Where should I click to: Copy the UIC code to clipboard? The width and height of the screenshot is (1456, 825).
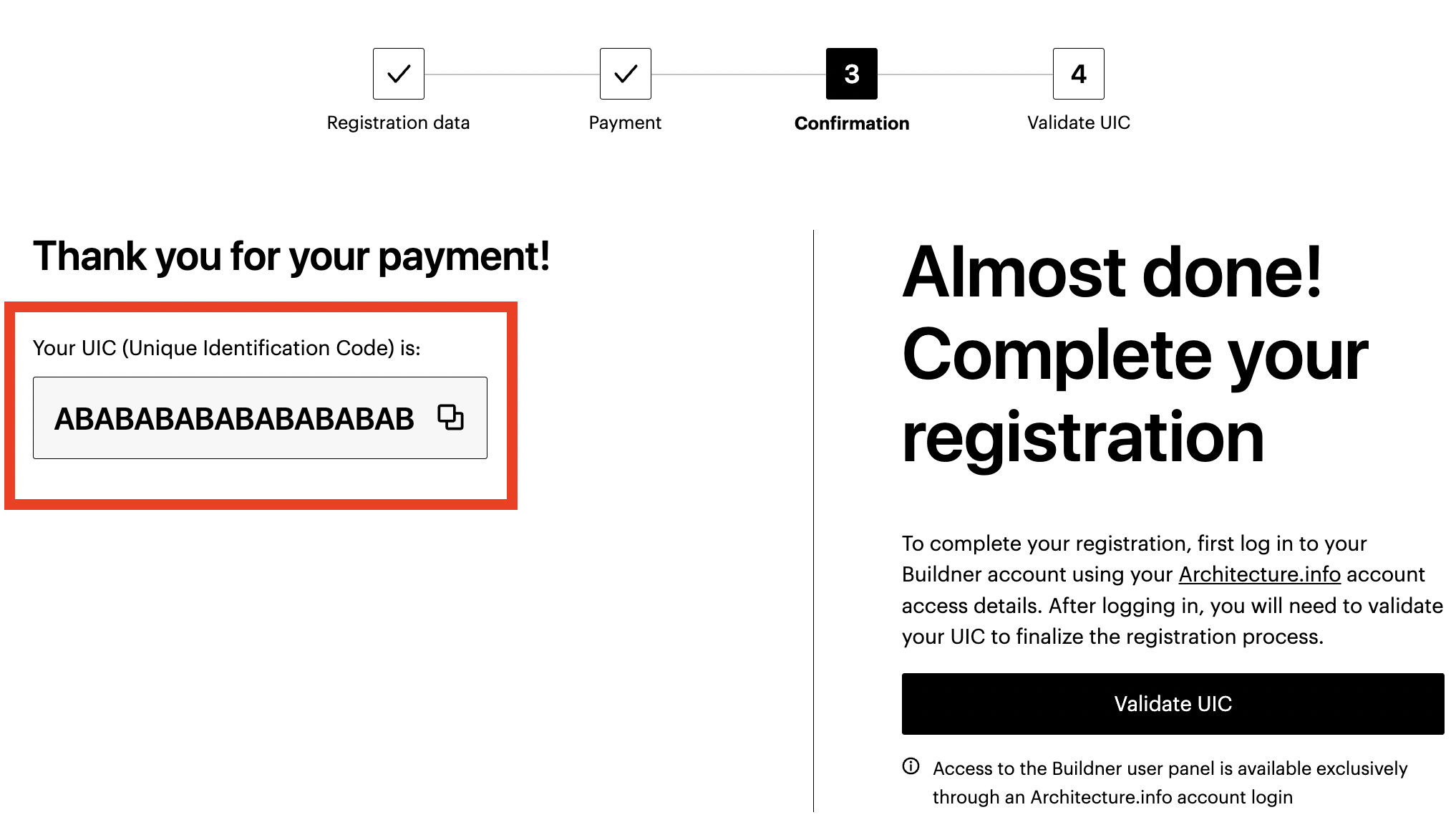coord(450,417)
